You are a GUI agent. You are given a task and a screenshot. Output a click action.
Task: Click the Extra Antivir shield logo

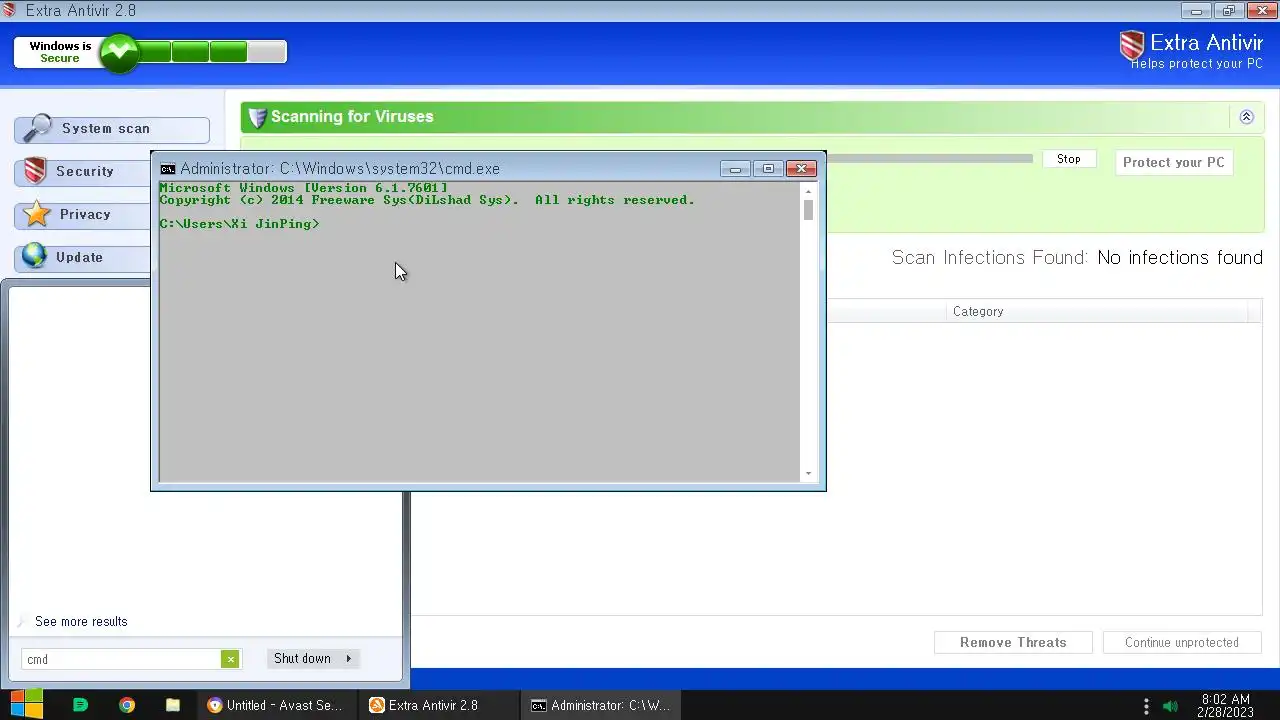pos(1132,45)
